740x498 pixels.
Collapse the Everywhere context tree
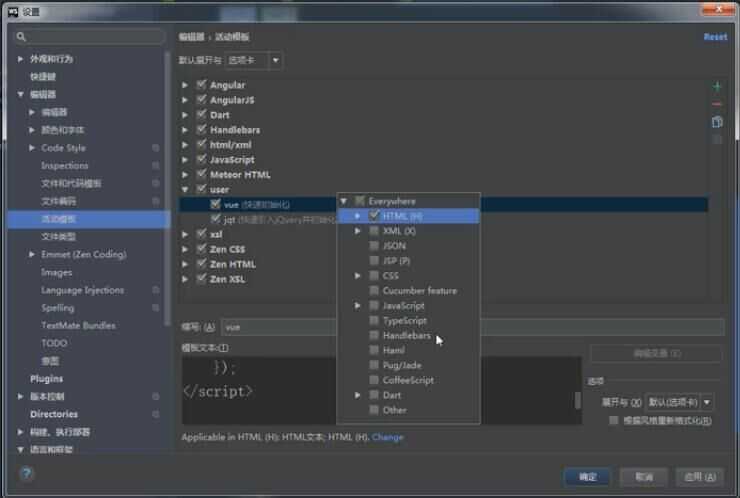(344, 201)
